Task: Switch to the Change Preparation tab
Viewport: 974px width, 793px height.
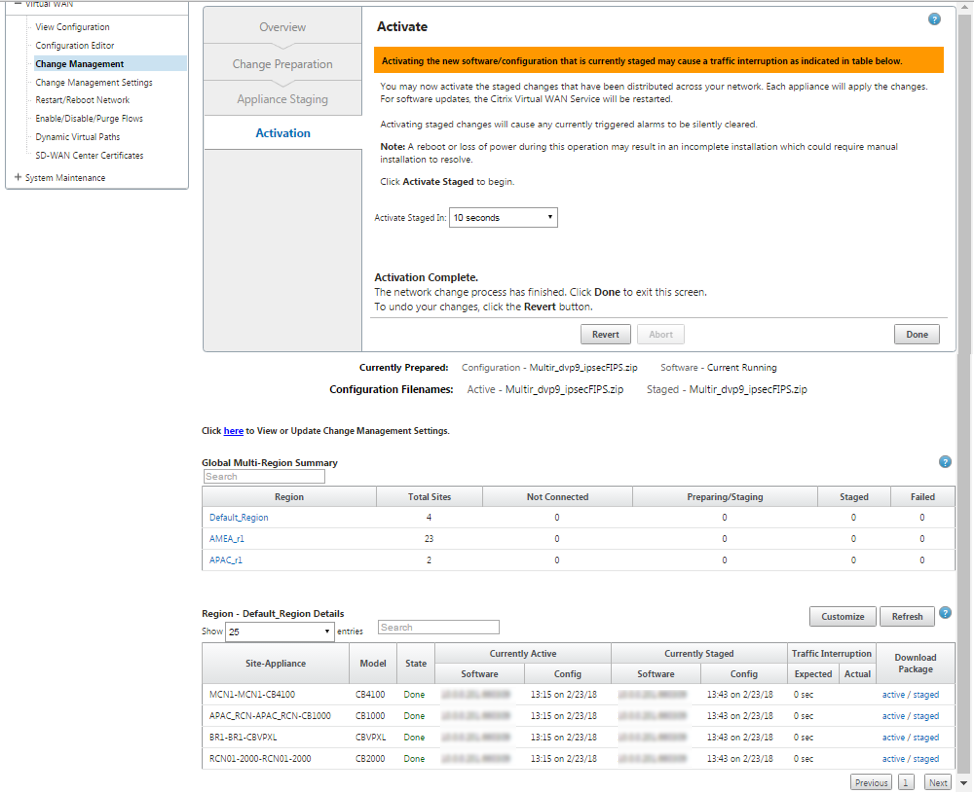Action: point(282,64)
